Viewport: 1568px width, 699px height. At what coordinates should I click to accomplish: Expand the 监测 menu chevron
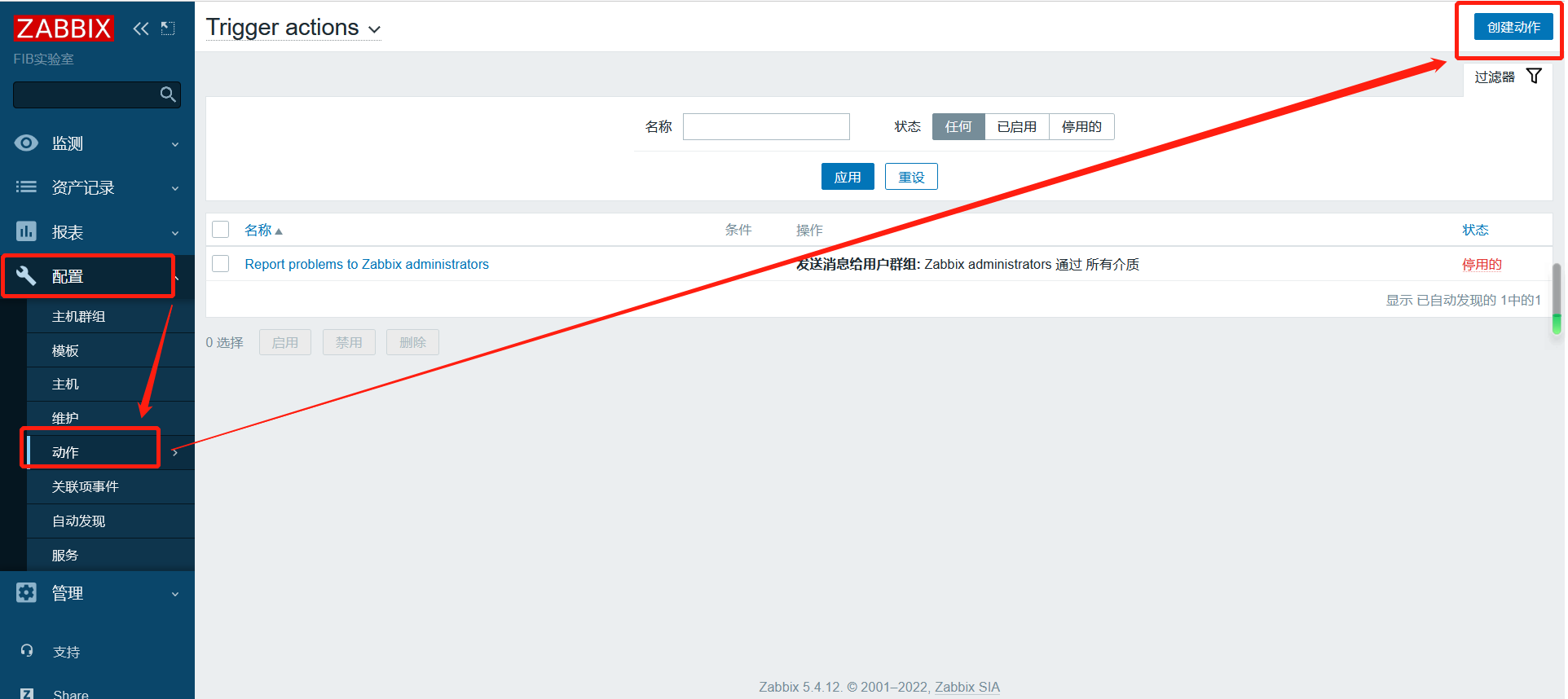point(175,144)
